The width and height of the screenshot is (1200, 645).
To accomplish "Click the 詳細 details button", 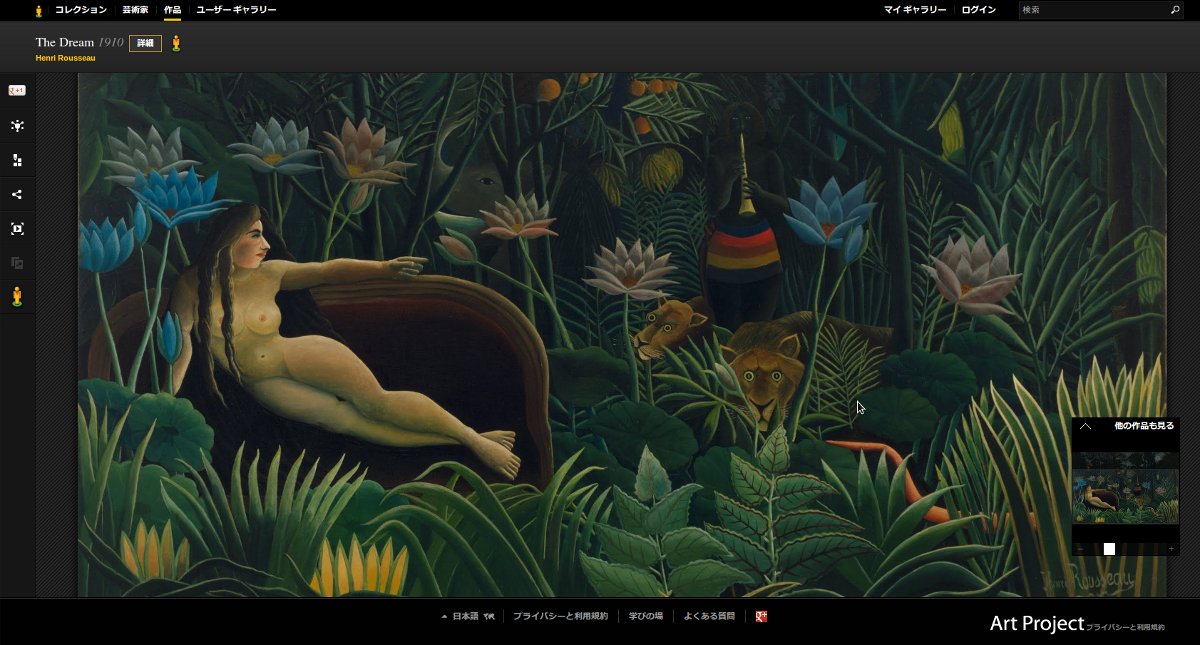I will 145,43.
